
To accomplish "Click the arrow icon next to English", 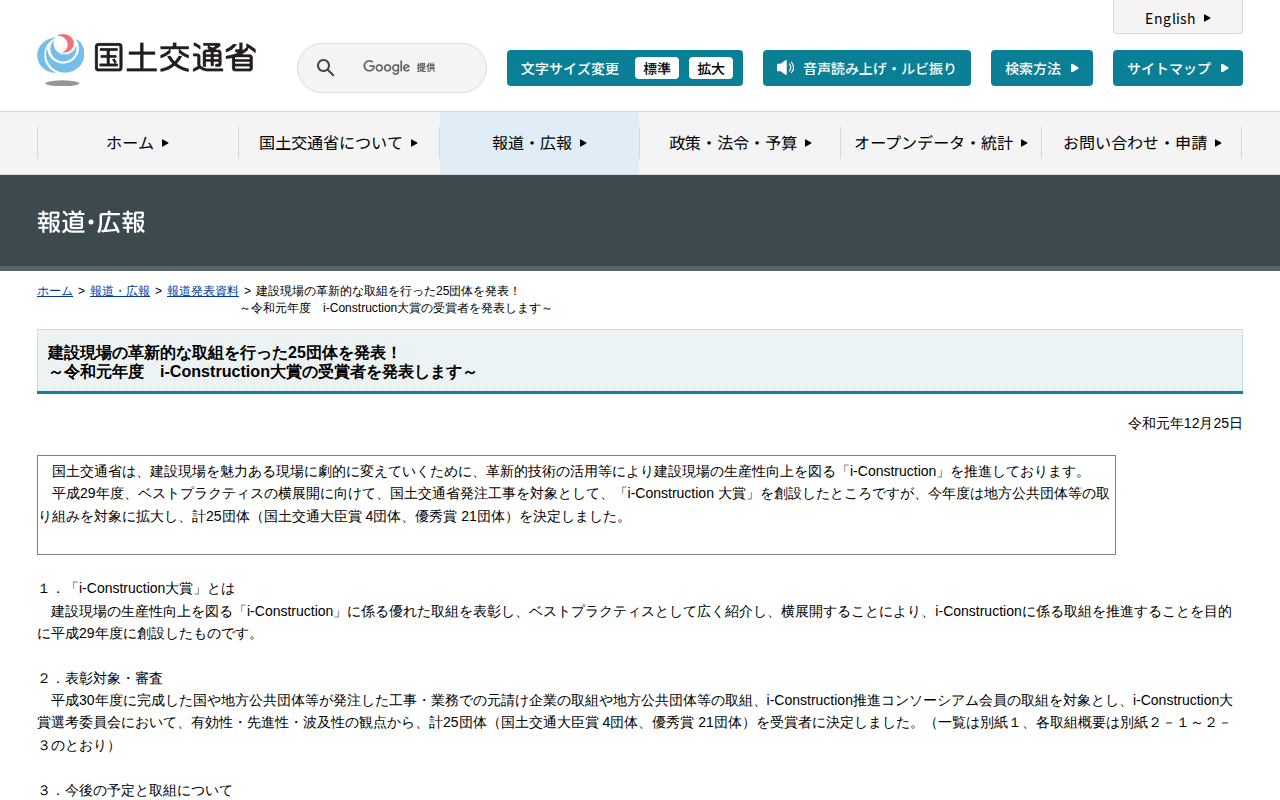I will 1207,18.
